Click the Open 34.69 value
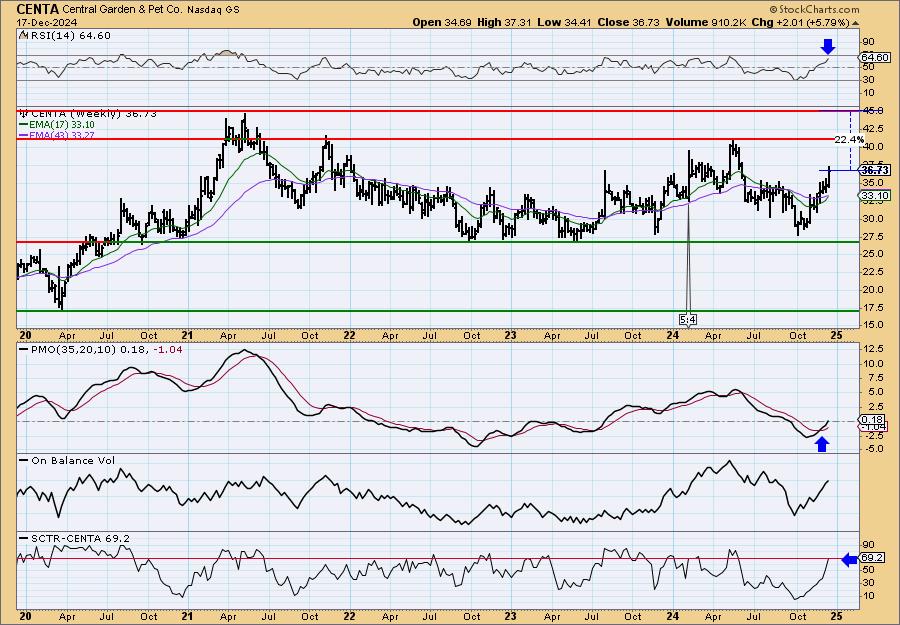This screenshot has height=625, width=900. tap(442, 22)
